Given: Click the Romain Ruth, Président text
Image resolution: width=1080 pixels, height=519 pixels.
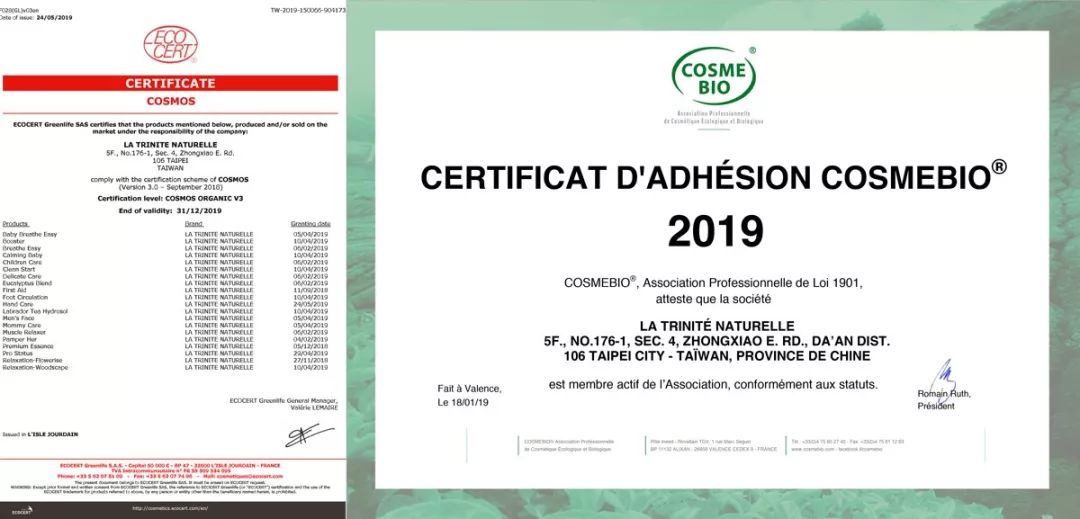Looking at the screenshot, I should click(x=944, y=400).
